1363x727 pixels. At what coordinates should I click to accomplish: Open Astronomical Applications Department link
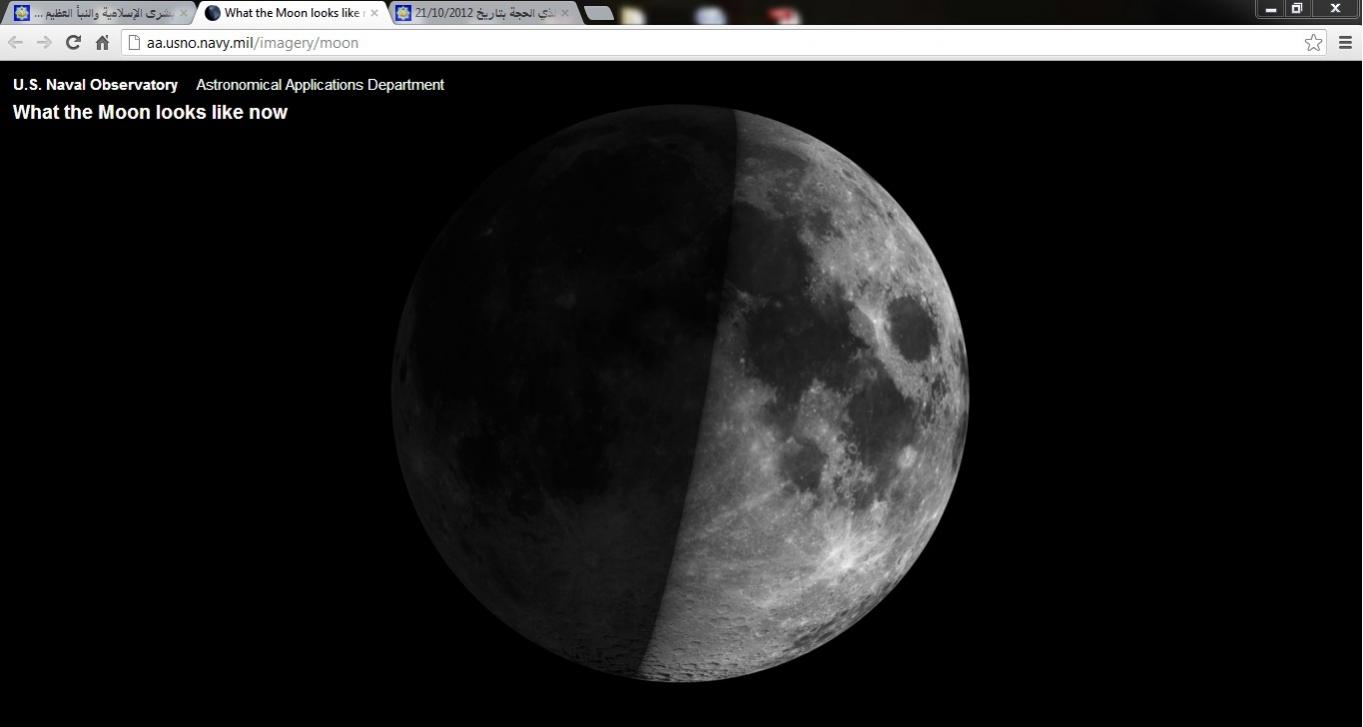[320, 85]
